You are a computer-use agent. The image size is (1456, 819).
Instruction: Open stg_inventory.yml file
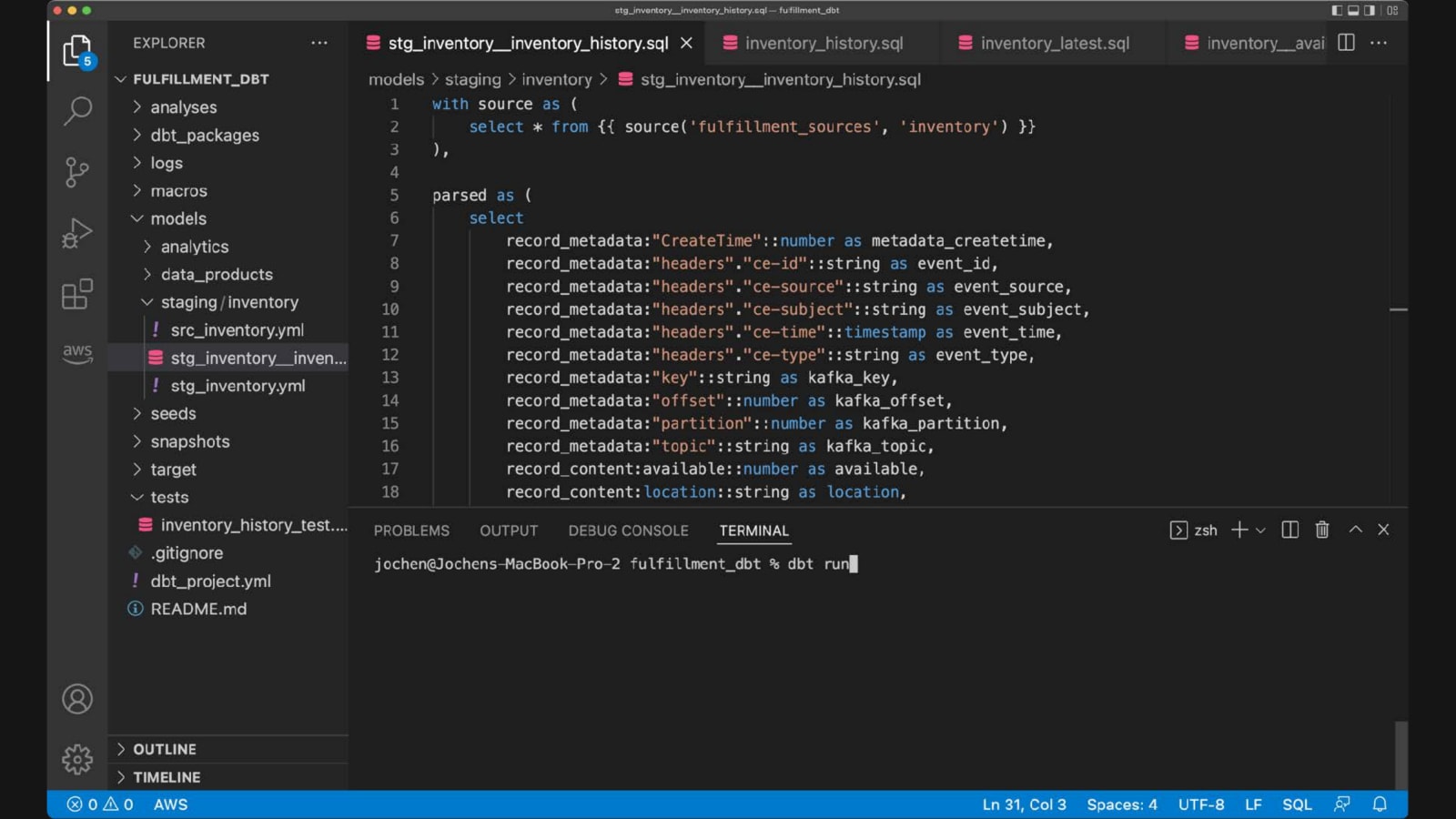227,386
